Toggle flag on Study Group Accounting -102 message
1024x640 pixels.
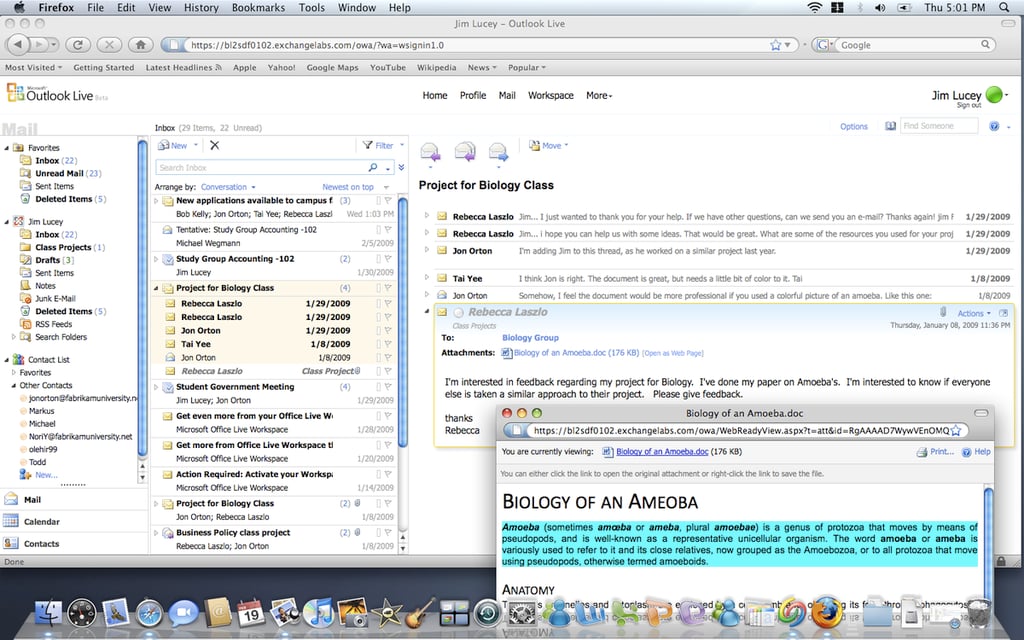pyautogui.click(x=388, y=259)
